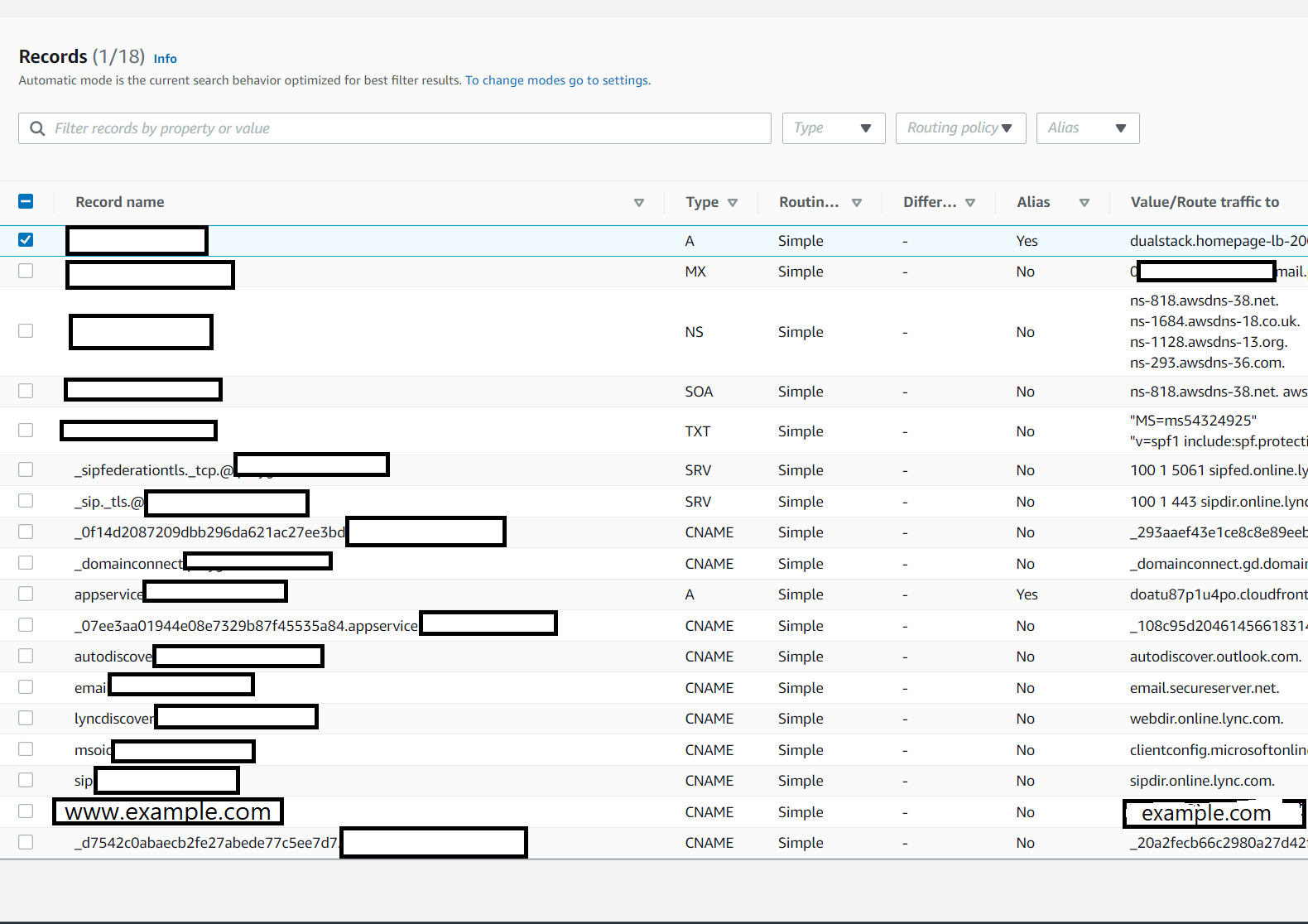Click the search magnifier icon in filter box
This screenshot has width=1308, height=924.
pyautogui.click(x=37, y=128)
